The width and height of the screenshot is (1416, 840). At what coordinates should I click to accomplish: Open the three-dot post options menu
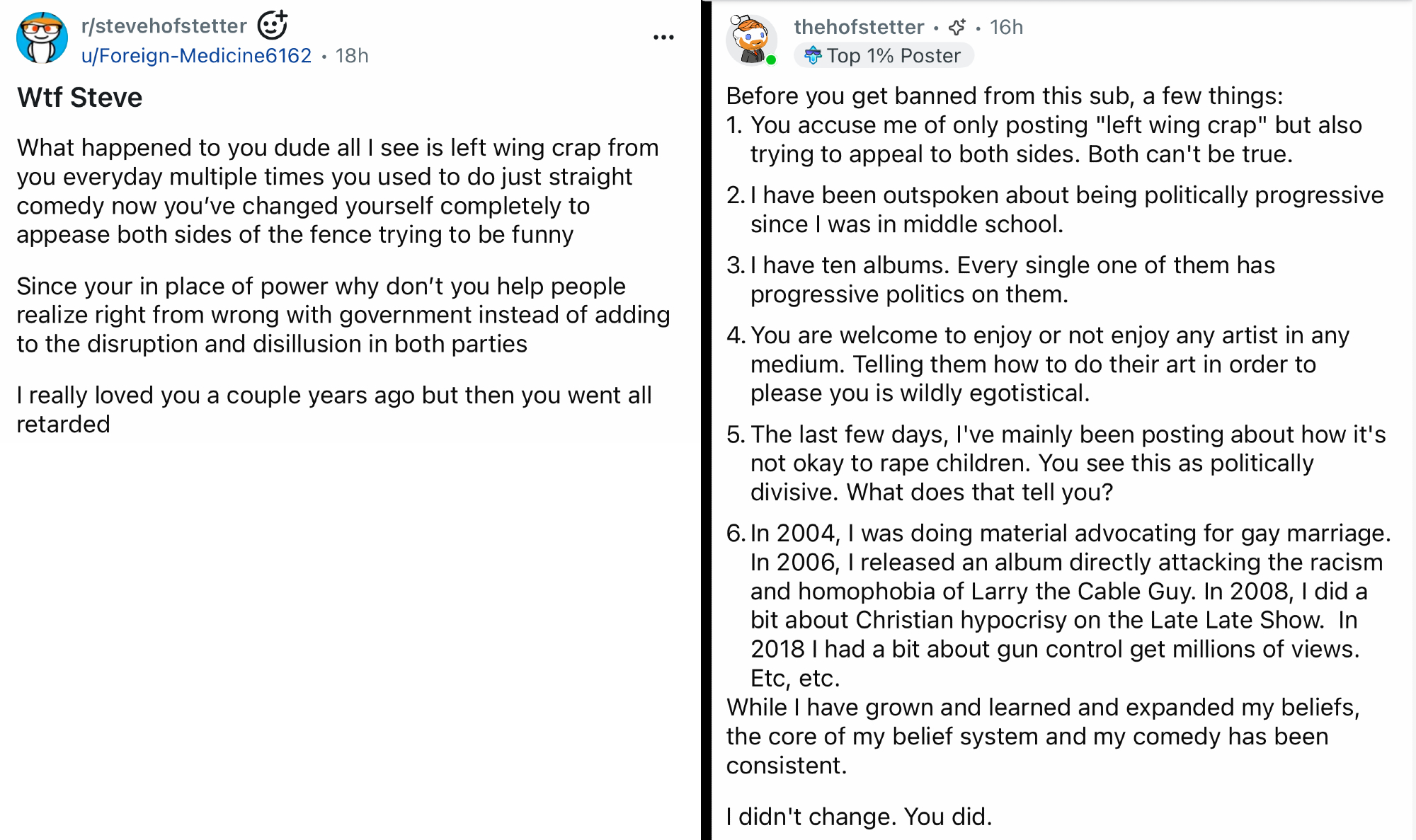click(663, 38)
